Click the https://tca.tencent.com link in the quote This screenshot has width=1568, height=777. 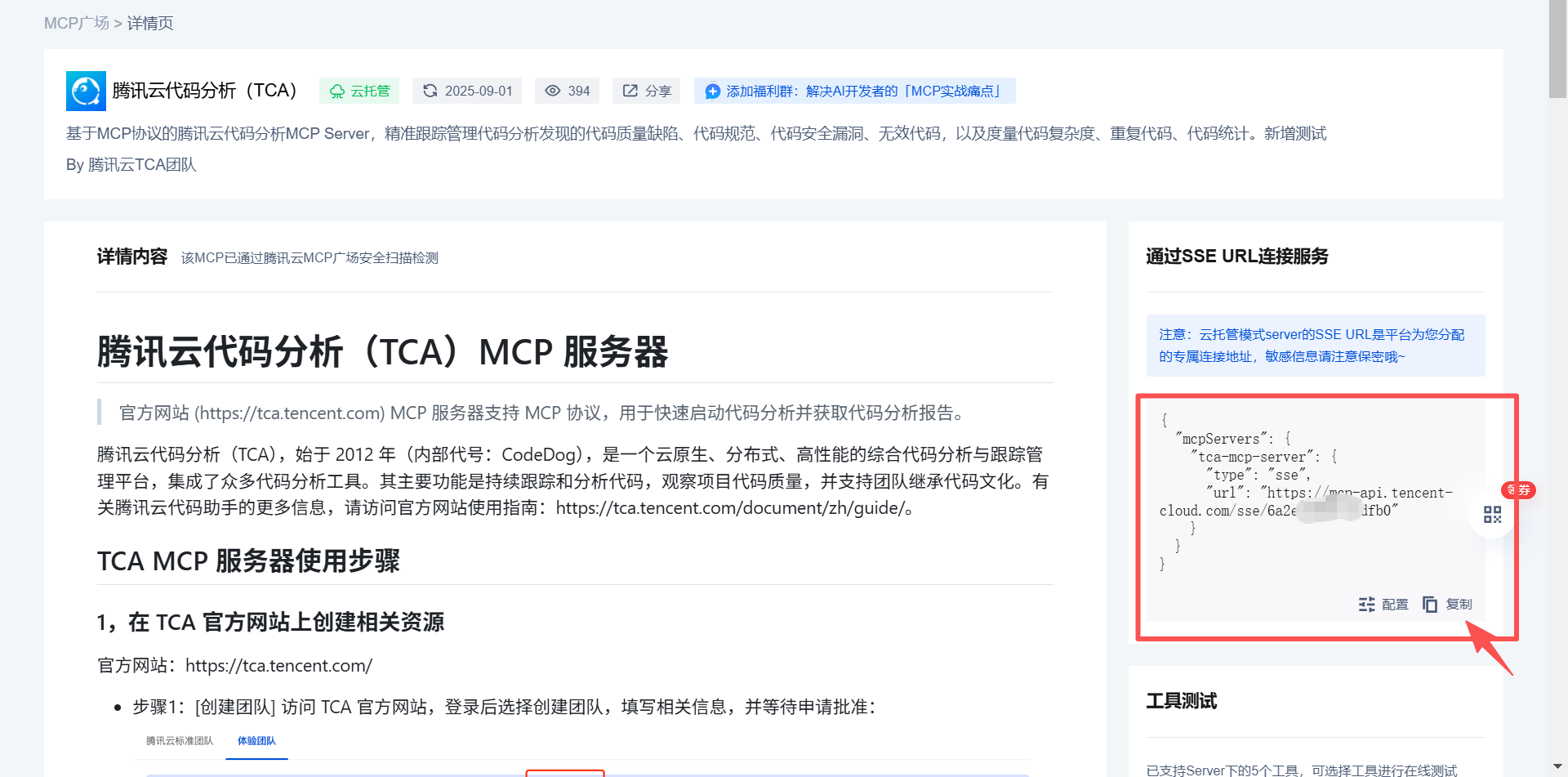(289, 413)
